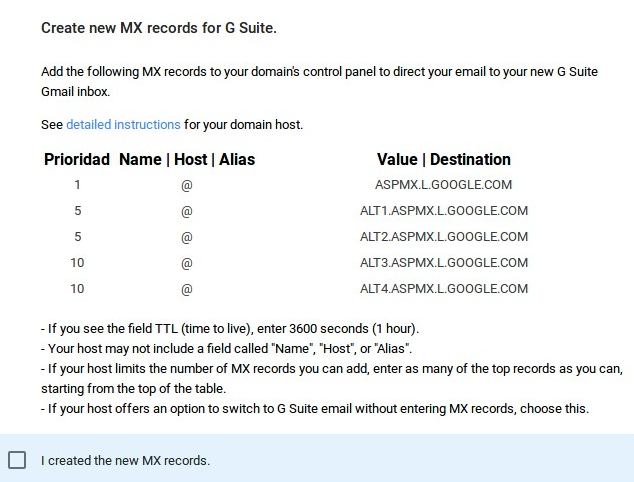
Task: Click the TTL 3600 seconds instruction line
Action: point(230,329)
